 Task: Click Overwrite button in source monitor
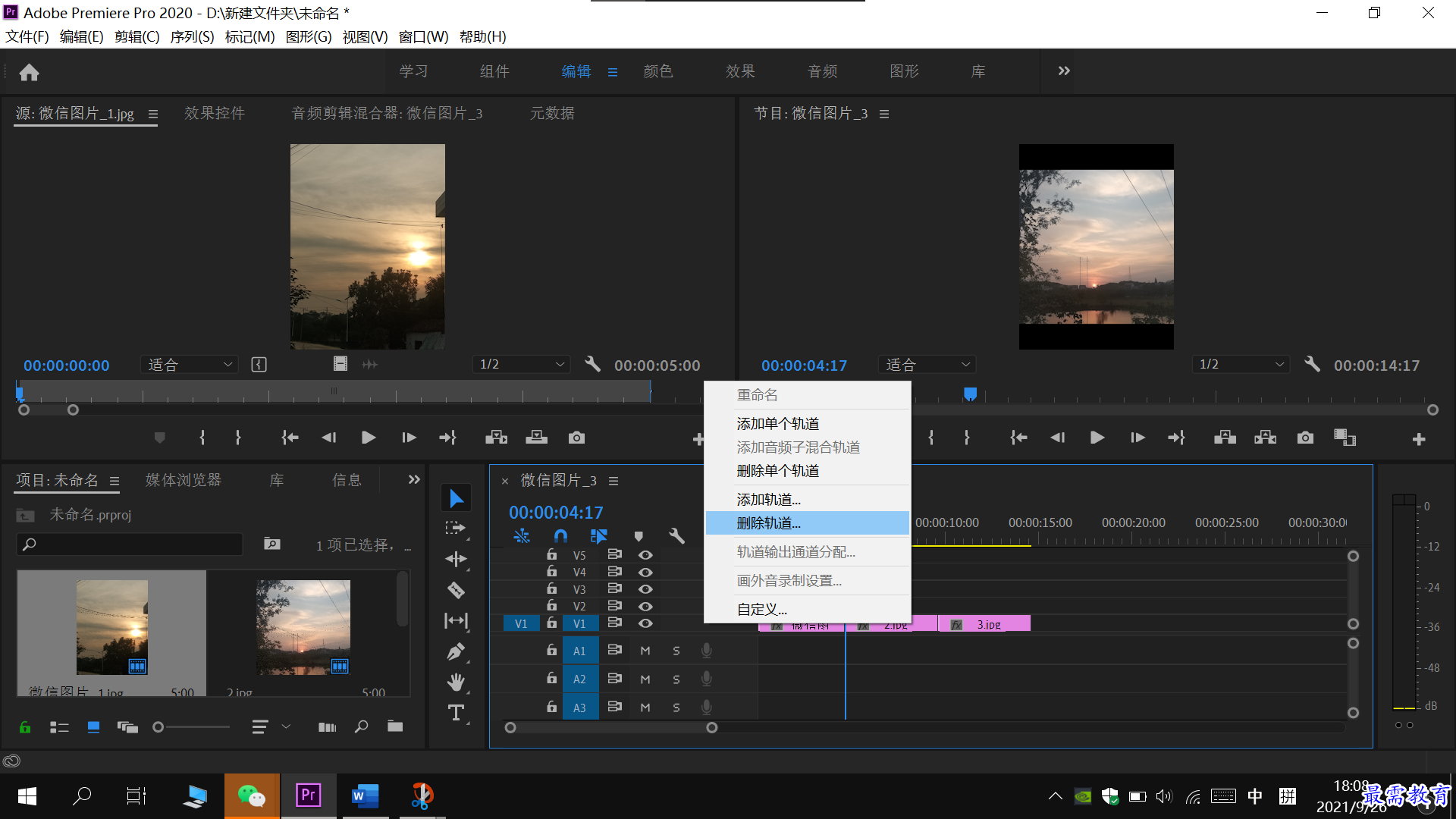536,438
